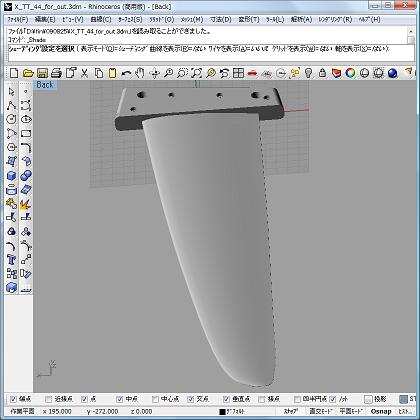The image size is (420, 420).
Task: Enable the 近接点 (Near) osnap checkbox
Action: click(x=49, y=399)
